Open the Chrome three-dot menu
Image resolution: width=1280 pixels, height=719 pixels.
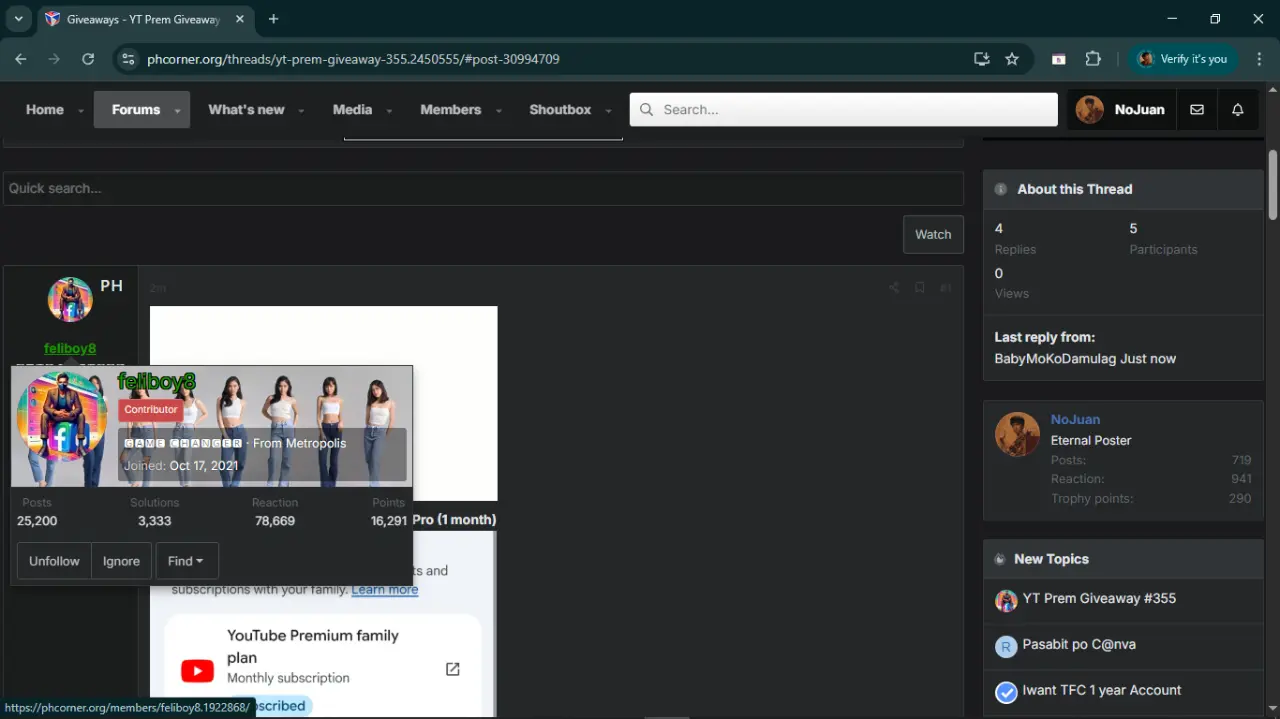[x=1258, y=59]
